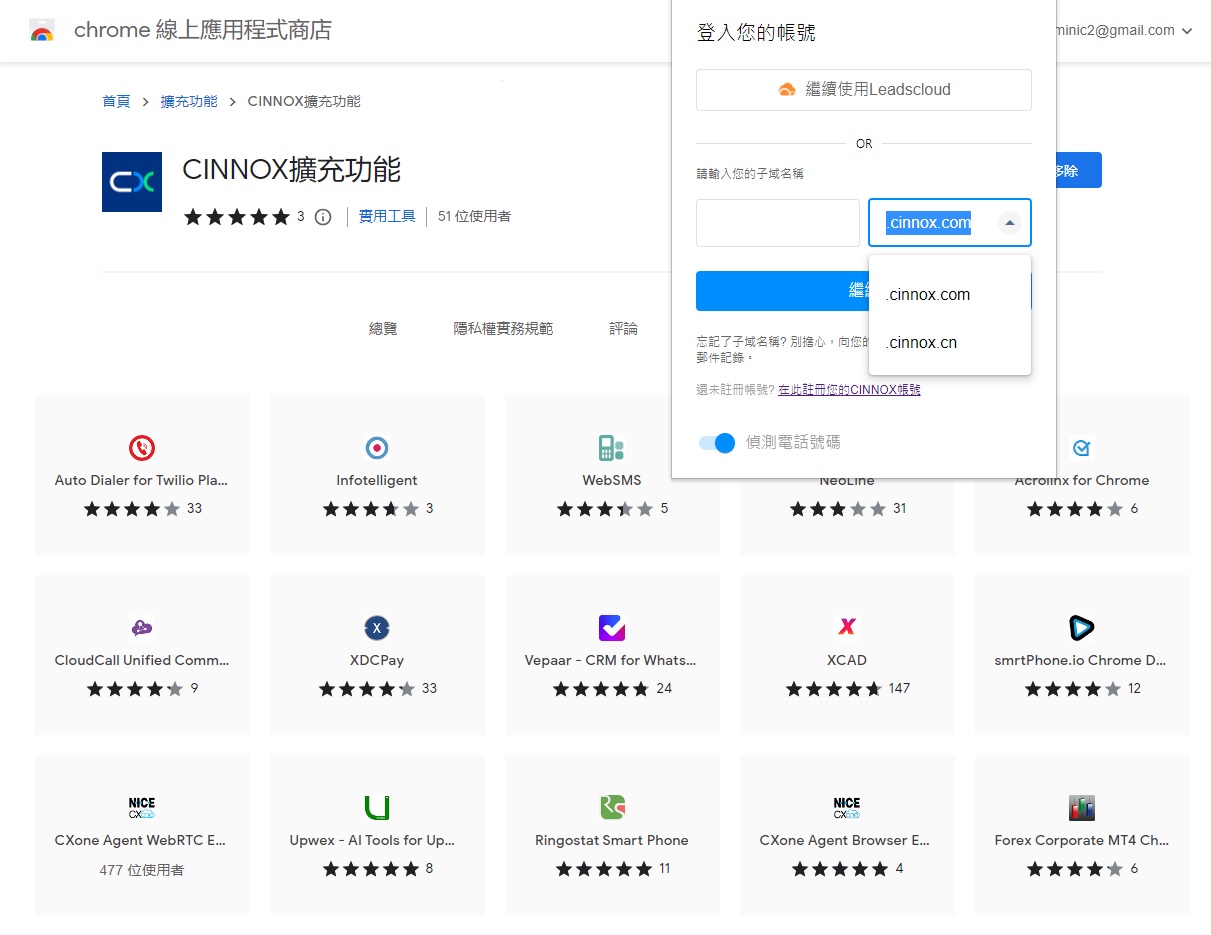Click the chrome 線上應用程式商店 header title
Viewport: 1211px width, 935px height.
(203, 30)
